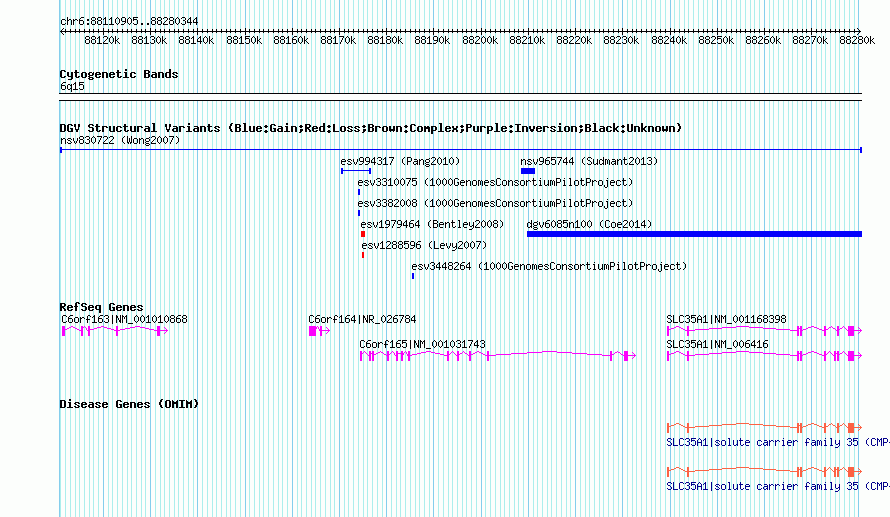This screenshot has height=517, width=890.
Task: Click the C6orf163|NM_001010868 gene label
Action: 124,320
